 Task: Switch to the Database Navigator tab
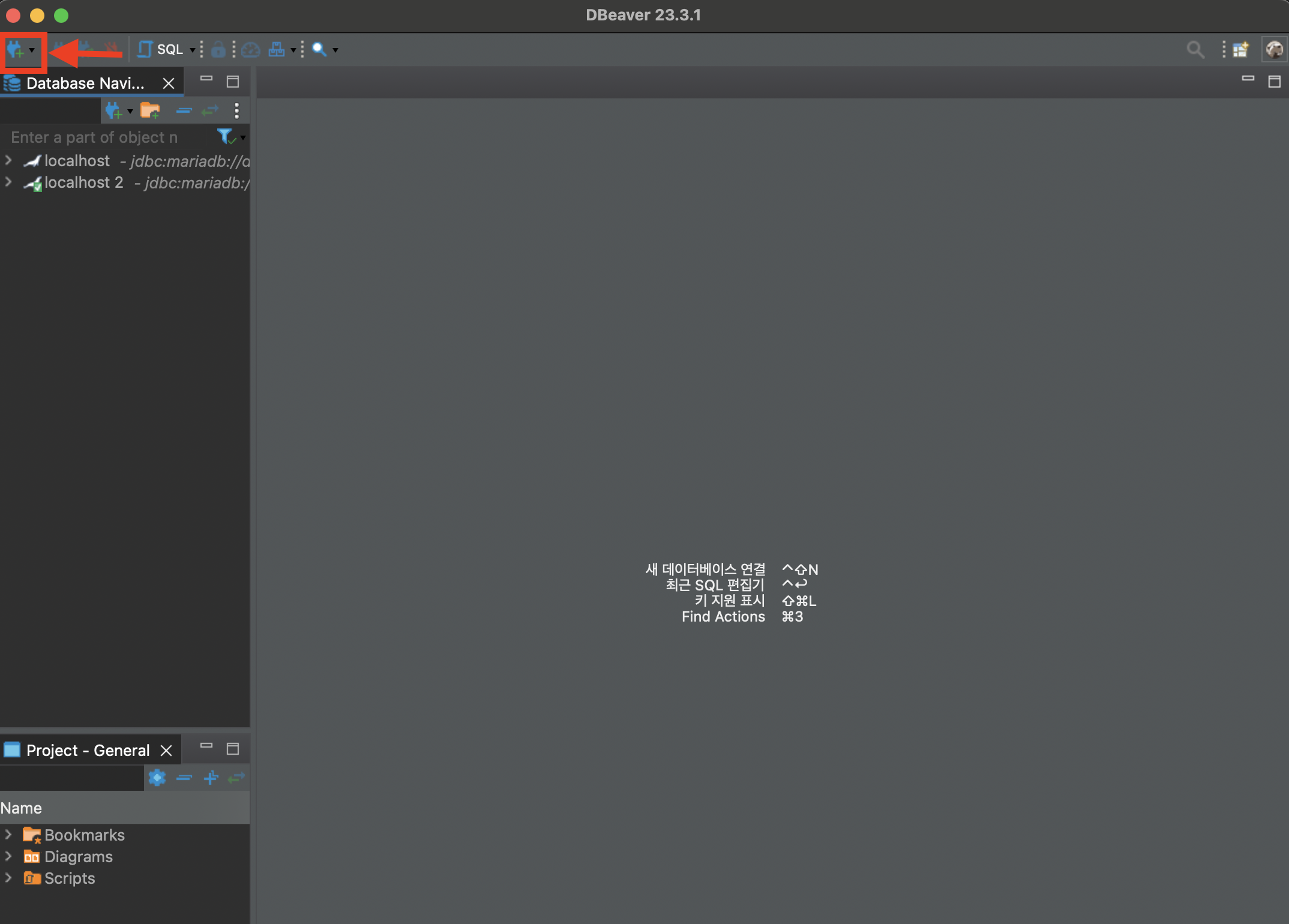point(85,83)
